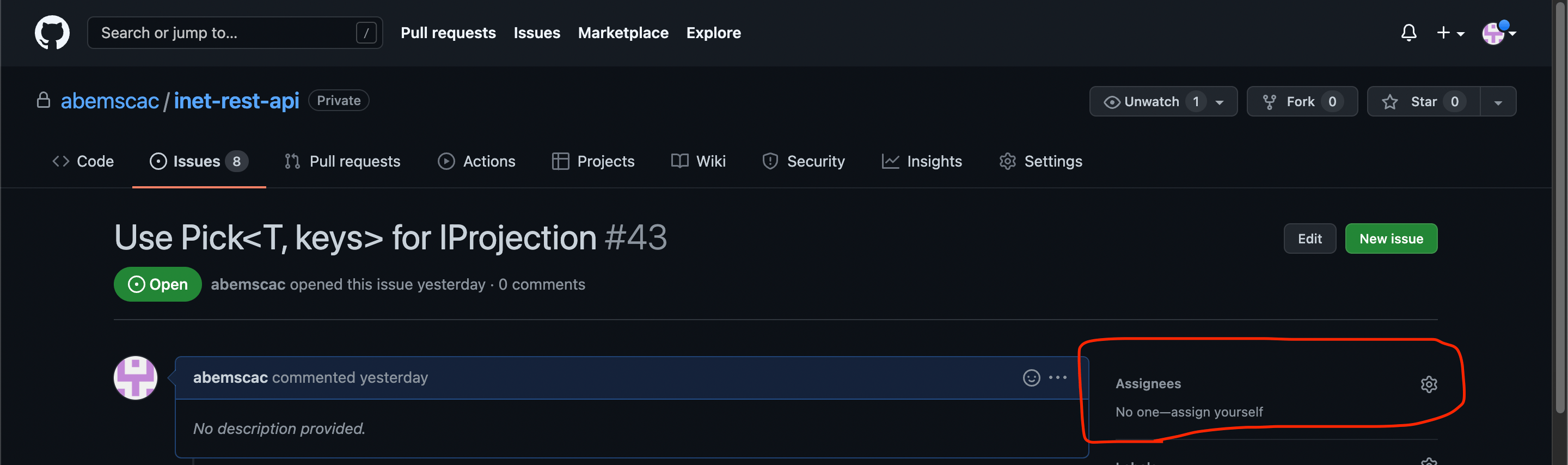1568x465 pixels.
Task: Open the plus create-new dropdown
Action: 1450,33
